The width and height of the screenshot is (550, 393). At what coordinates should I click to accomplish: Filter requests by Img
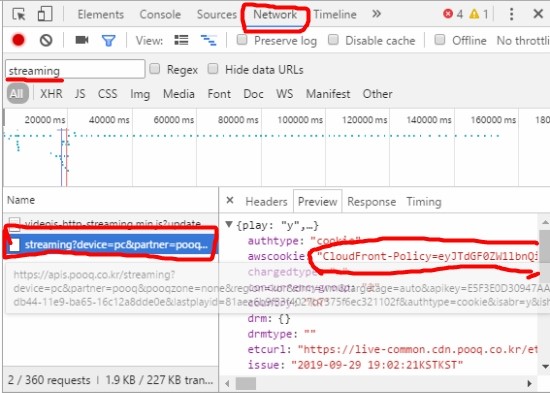pyautogui.click(x=140, y=94)
